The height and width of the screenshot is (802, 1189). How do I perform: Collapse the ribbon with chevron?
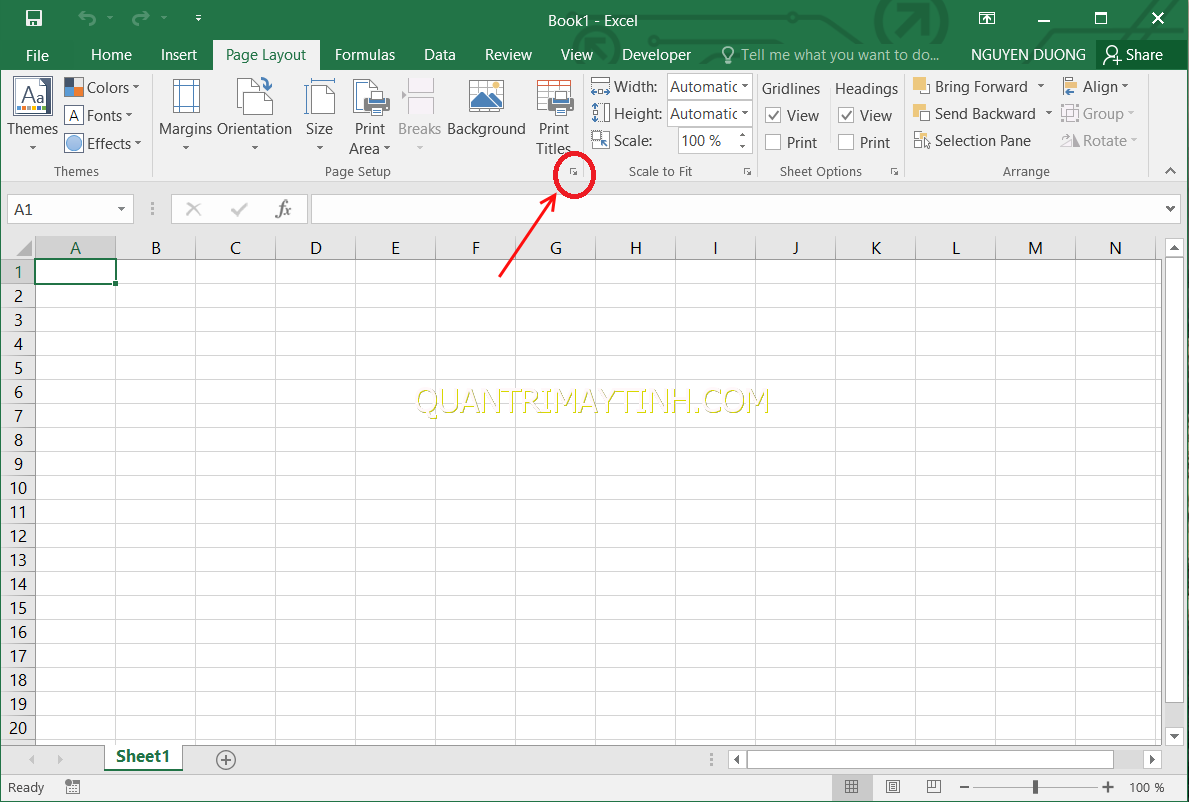tap(1171, 171)
